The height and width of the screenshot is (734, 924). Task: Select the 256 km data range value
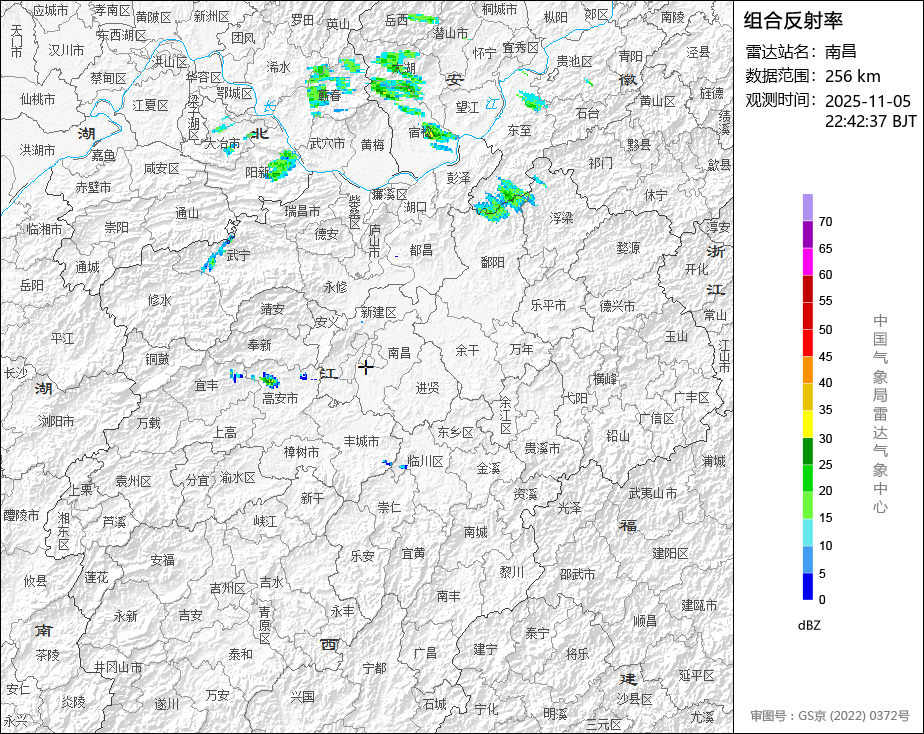pos(852,77)
